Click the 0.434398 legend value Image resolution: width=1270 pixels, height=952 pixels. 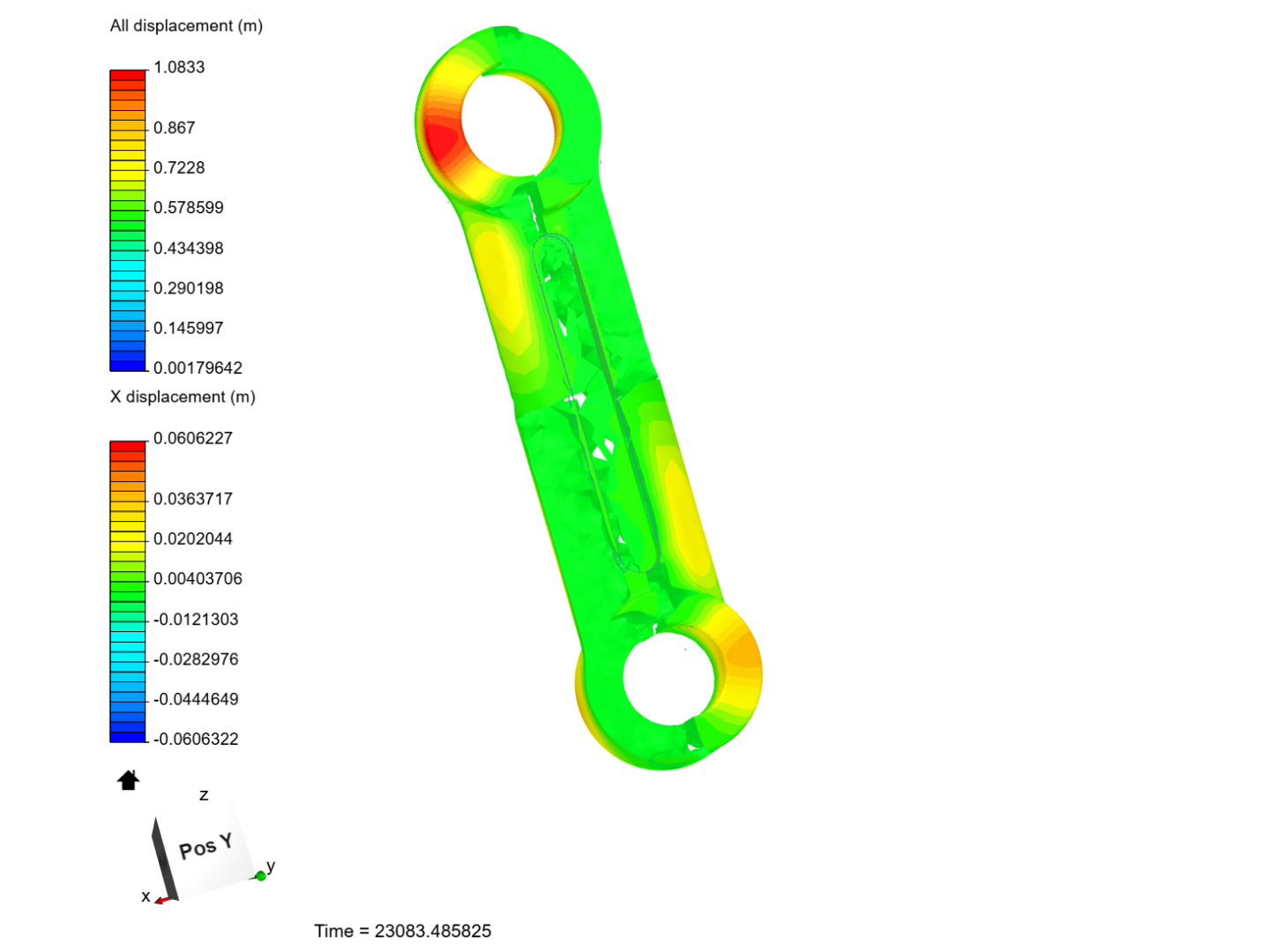pyautogui.click(x=189, y=249)
